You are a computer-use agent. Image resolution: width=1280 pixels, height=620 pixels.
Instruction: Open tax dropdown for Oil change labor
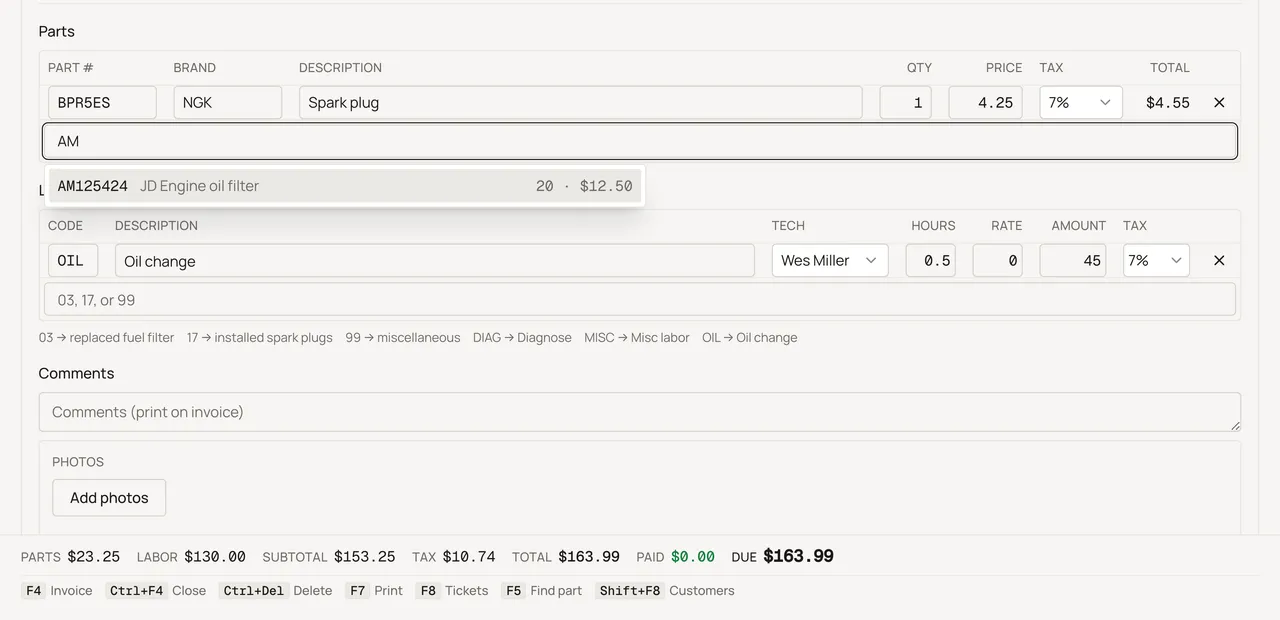(x=1156, y=260)
